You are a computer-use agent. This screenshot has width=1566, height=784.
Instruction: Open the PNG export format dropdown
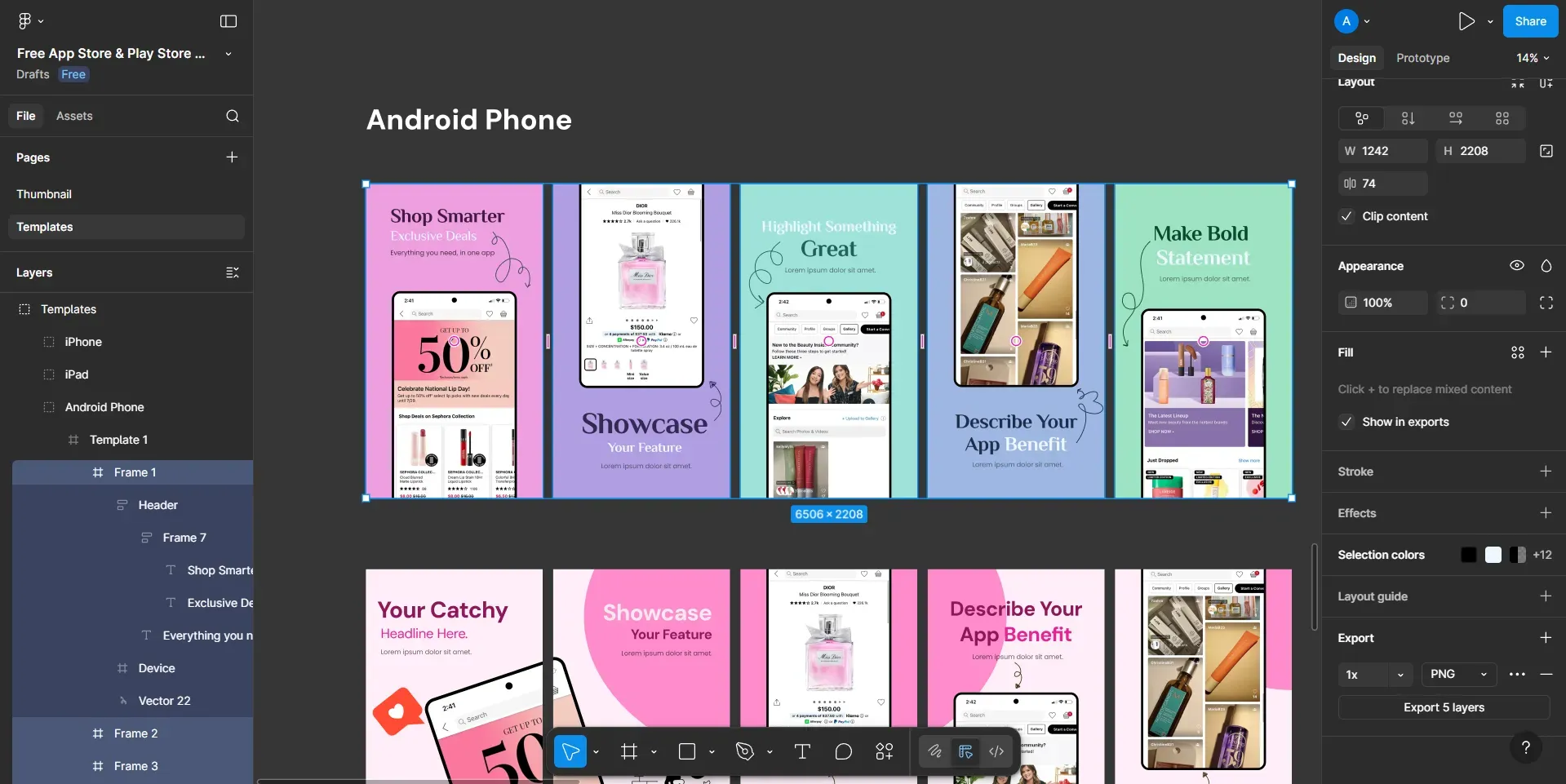(1457, 675)
